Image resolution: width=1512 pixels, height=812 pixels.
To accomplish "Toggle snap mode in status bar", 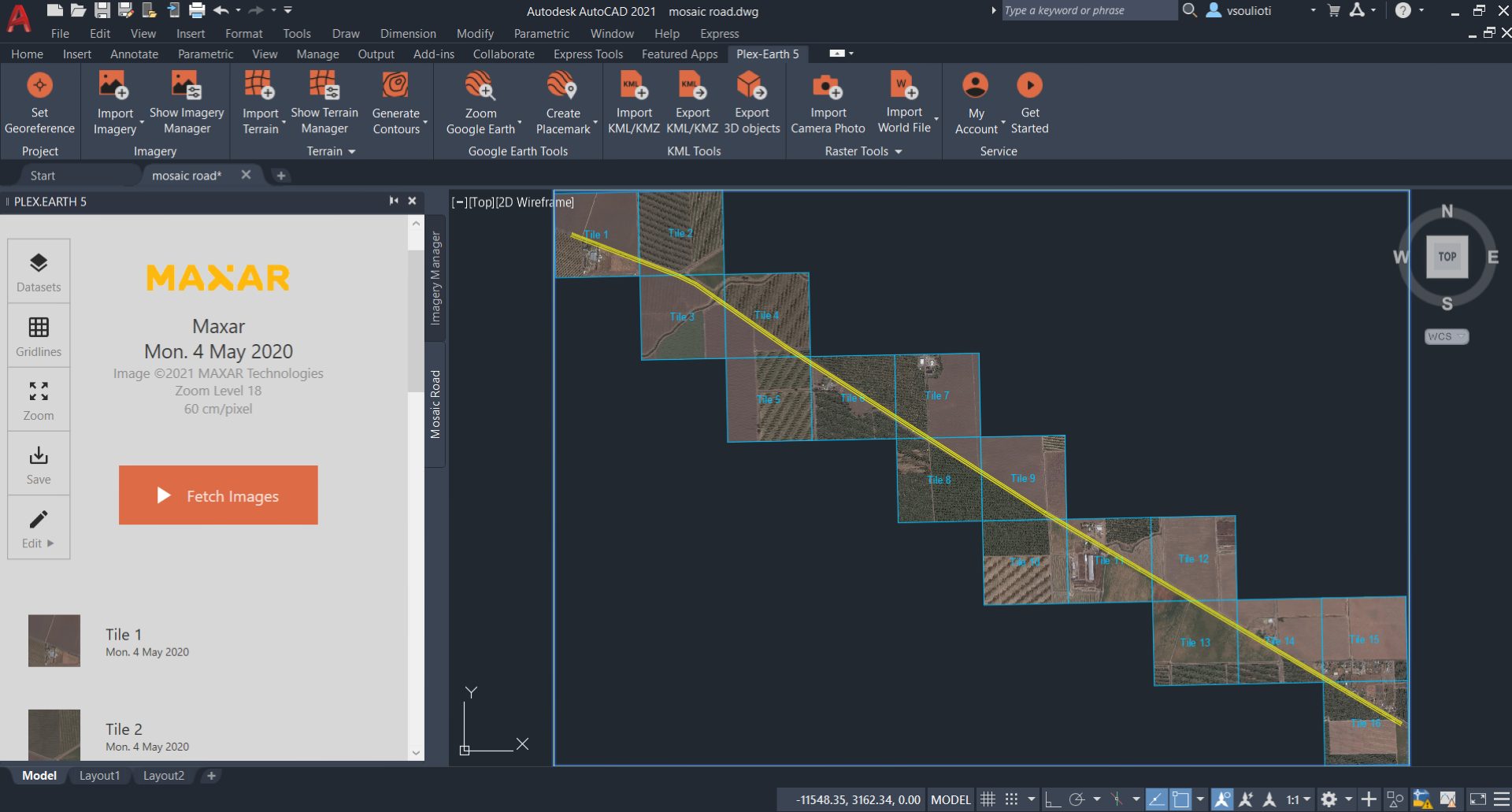I will coord(1012,800).
